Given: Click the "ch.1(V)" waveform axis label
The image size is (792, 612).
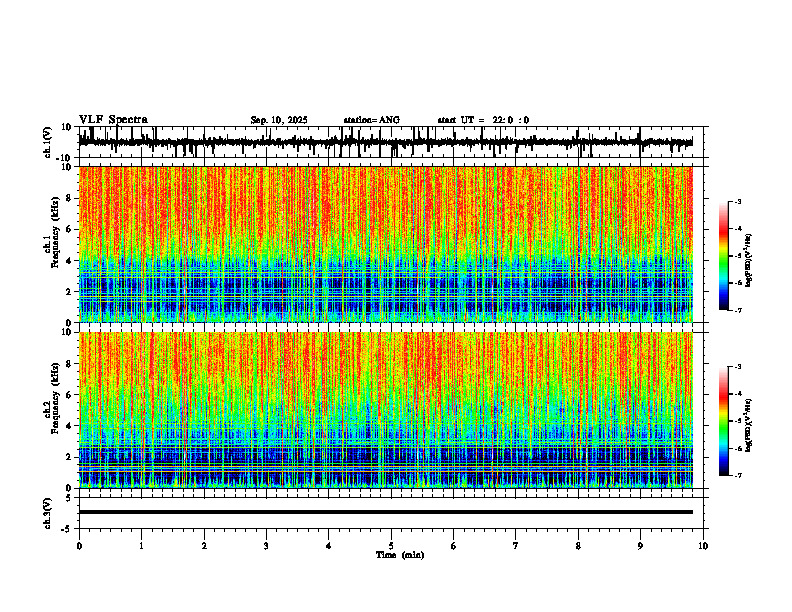Looking at the screenshot, I should click(48, 142).
